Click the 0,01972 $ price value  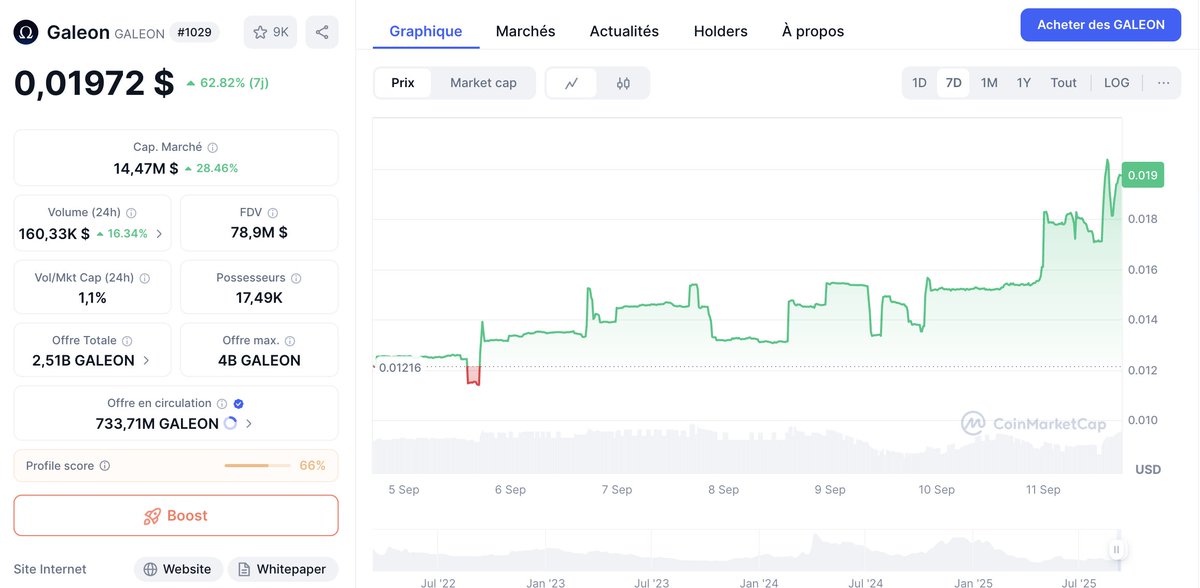coord(94,83)
